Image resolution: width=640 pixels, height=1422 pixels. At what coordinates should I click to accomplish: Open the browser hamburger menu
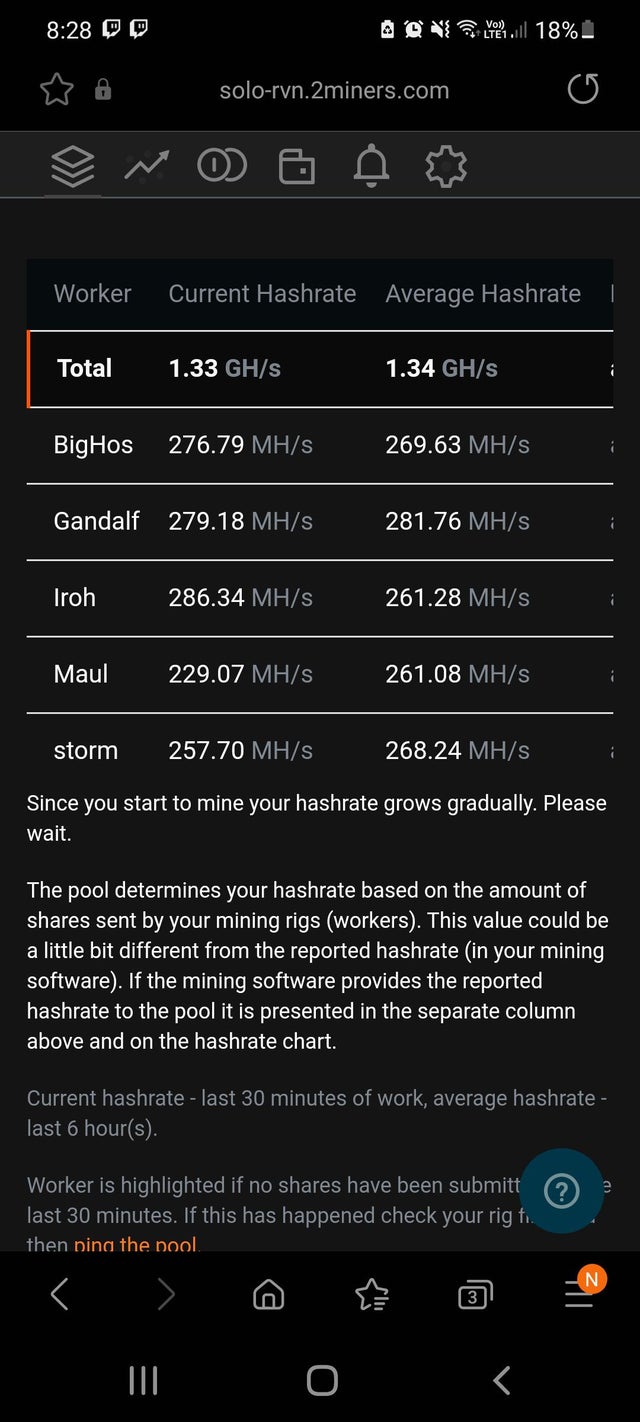coord(581,1293)
